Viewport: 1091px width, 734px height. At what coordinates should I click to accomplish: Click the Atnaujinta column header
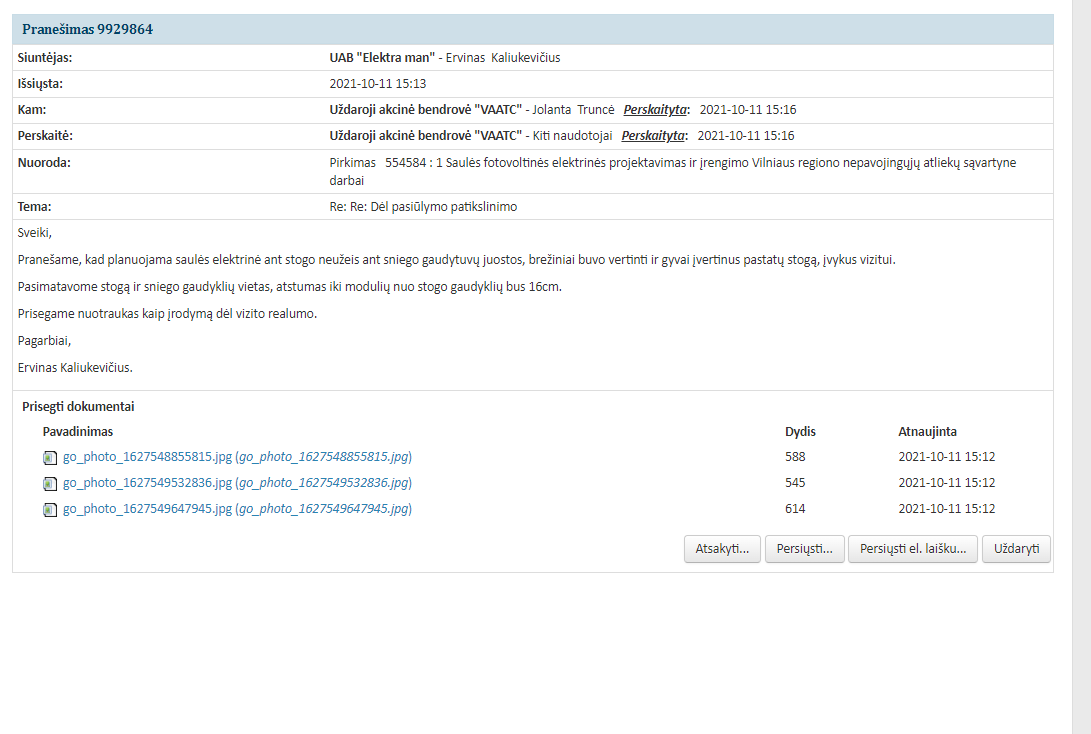[927, 432]
